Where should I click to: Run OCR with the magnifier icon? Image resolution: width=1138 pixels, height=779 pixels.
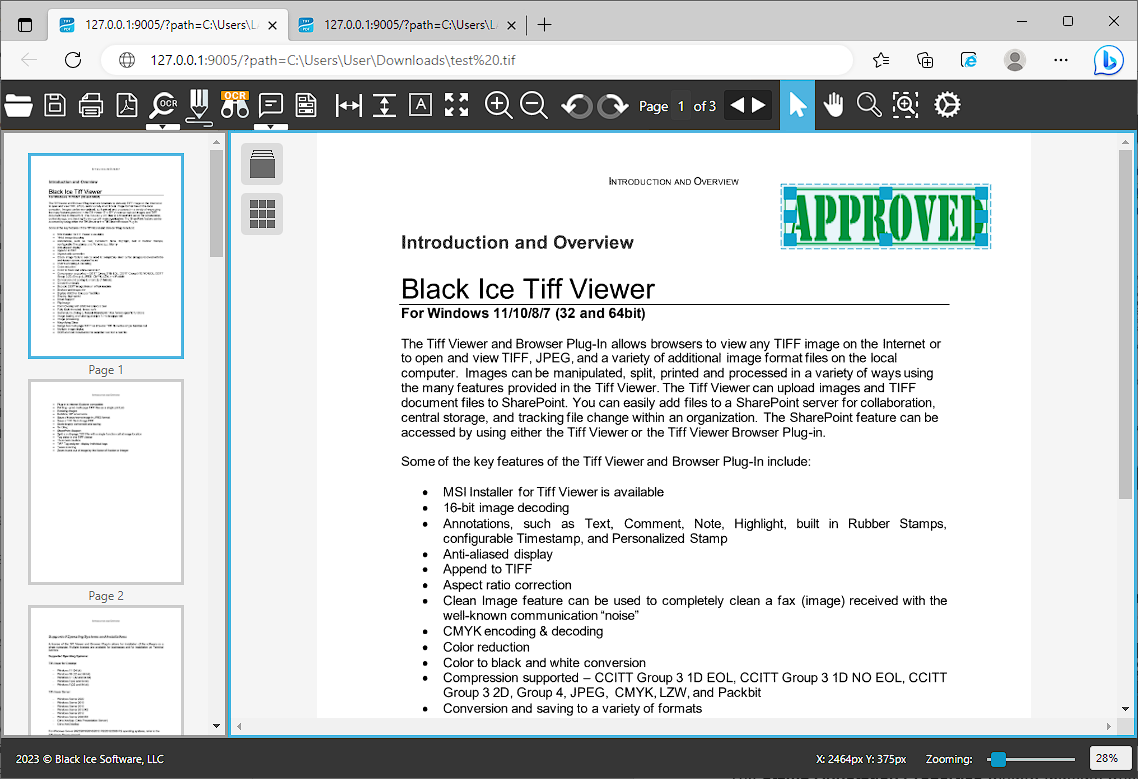point(163,106)
